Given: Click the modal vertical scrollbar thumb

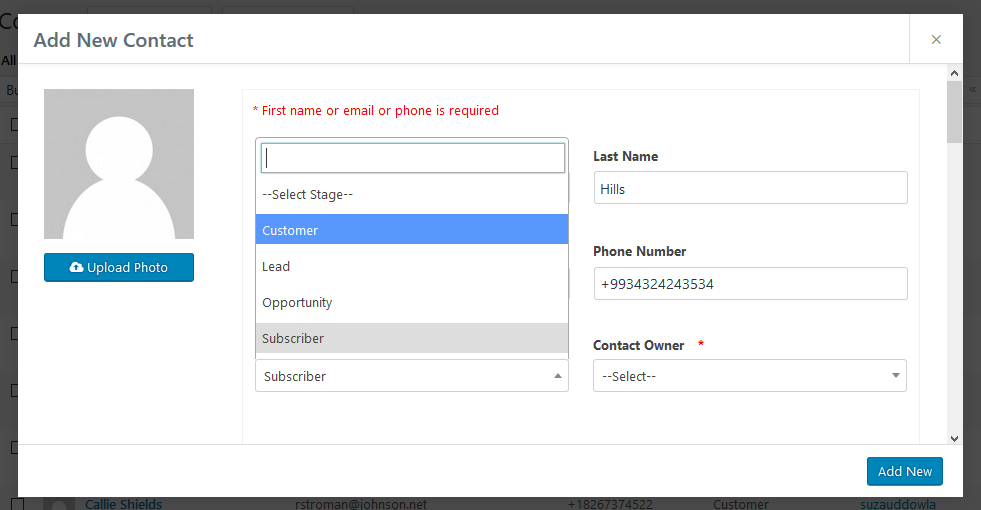Looking at the screenshot, I should pyautogui.click(x=954, y=112).
